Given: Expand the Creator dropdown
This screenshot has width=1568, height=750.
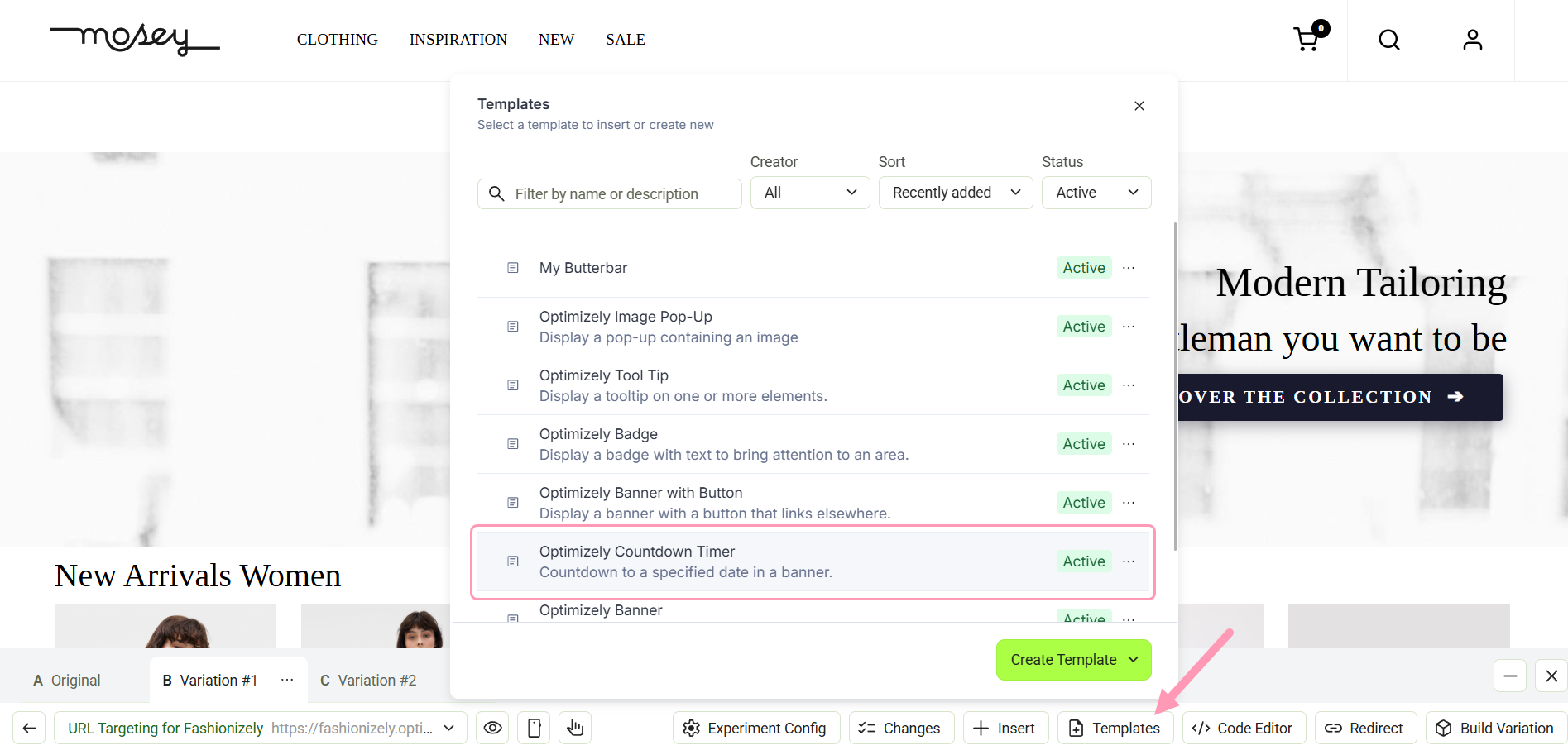Looking at the screenshot, I should tap(810, 193).
